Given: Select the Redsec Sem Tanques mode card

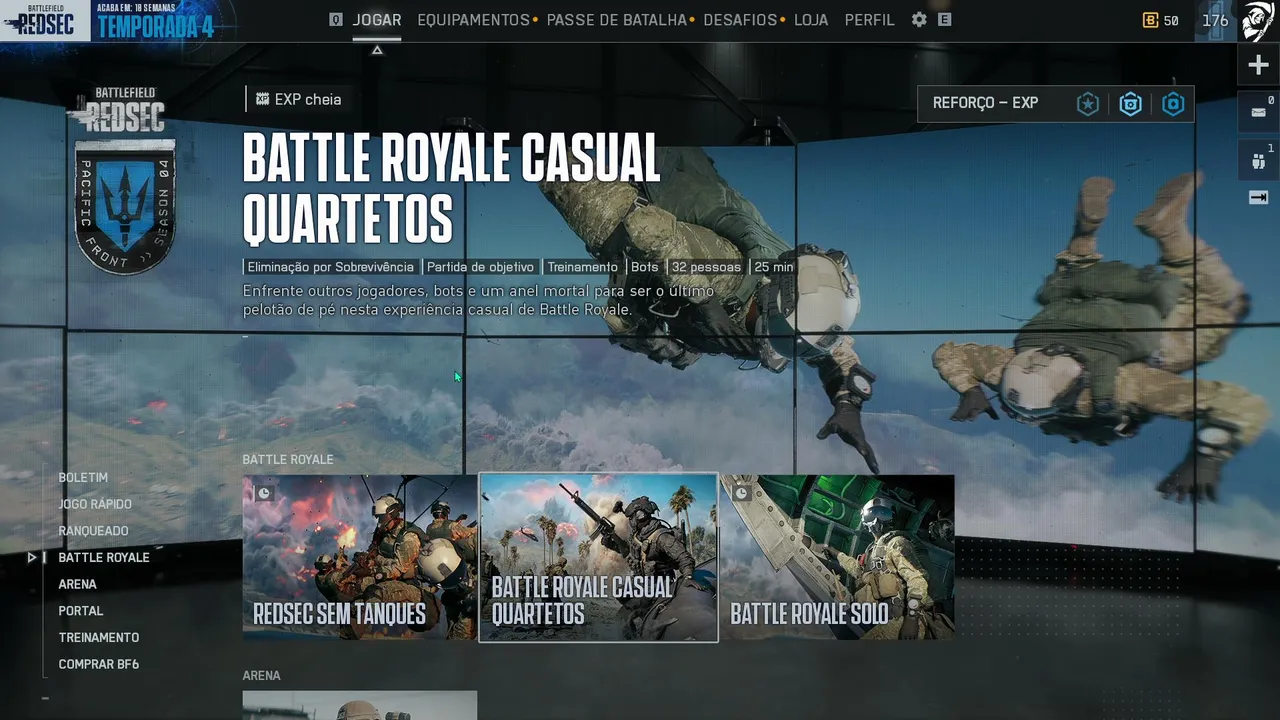Looking at the screenshot, I should (360, 557).
